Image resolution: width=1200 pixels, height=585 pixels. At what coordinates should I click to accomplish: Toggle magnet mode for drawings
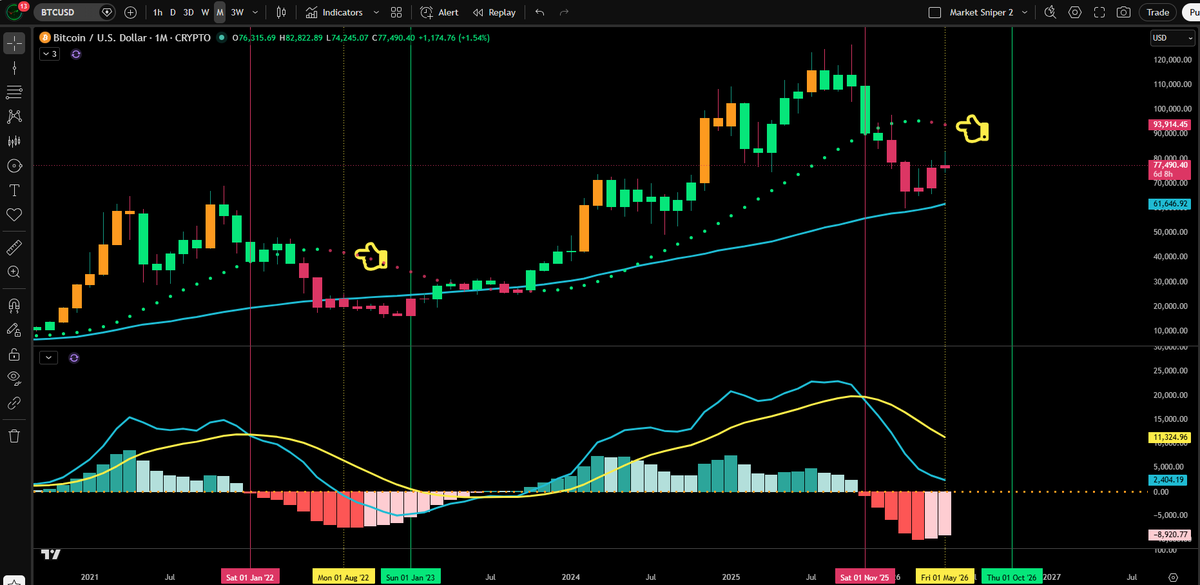point(14,305)
